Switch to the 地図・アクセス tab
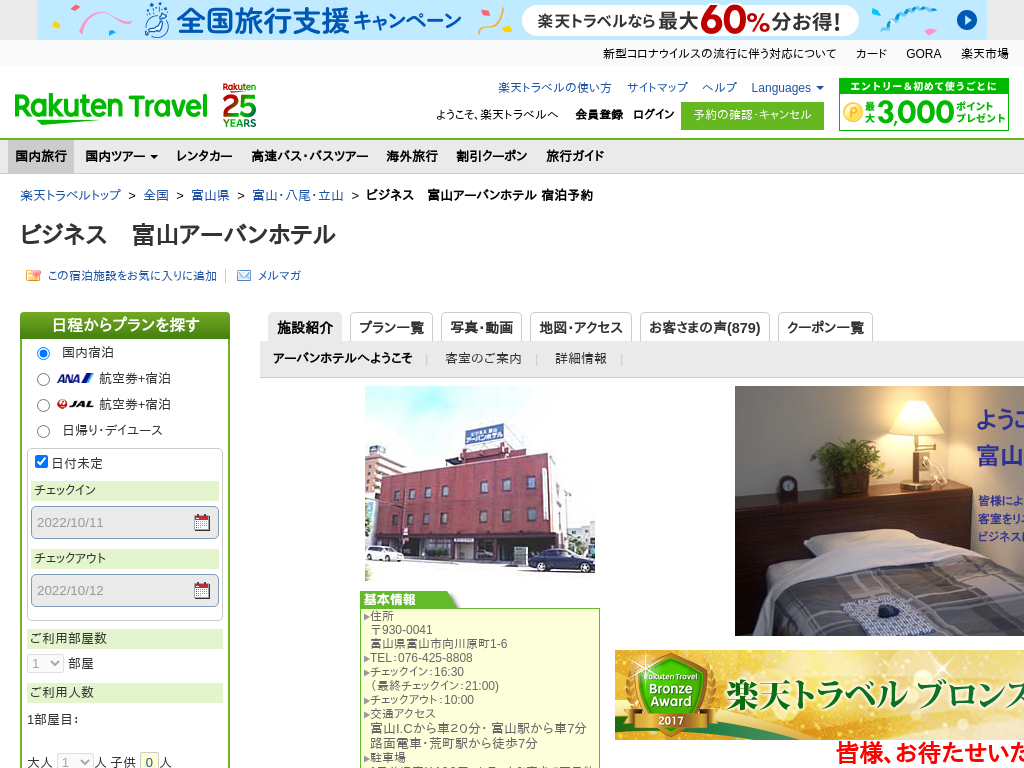1024x768 pixels. [x=581, y=327]
